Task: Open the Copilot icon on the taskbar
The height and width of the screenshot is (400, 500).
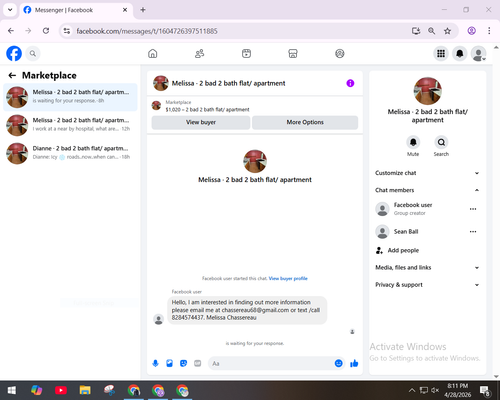Action: [36, 390]
